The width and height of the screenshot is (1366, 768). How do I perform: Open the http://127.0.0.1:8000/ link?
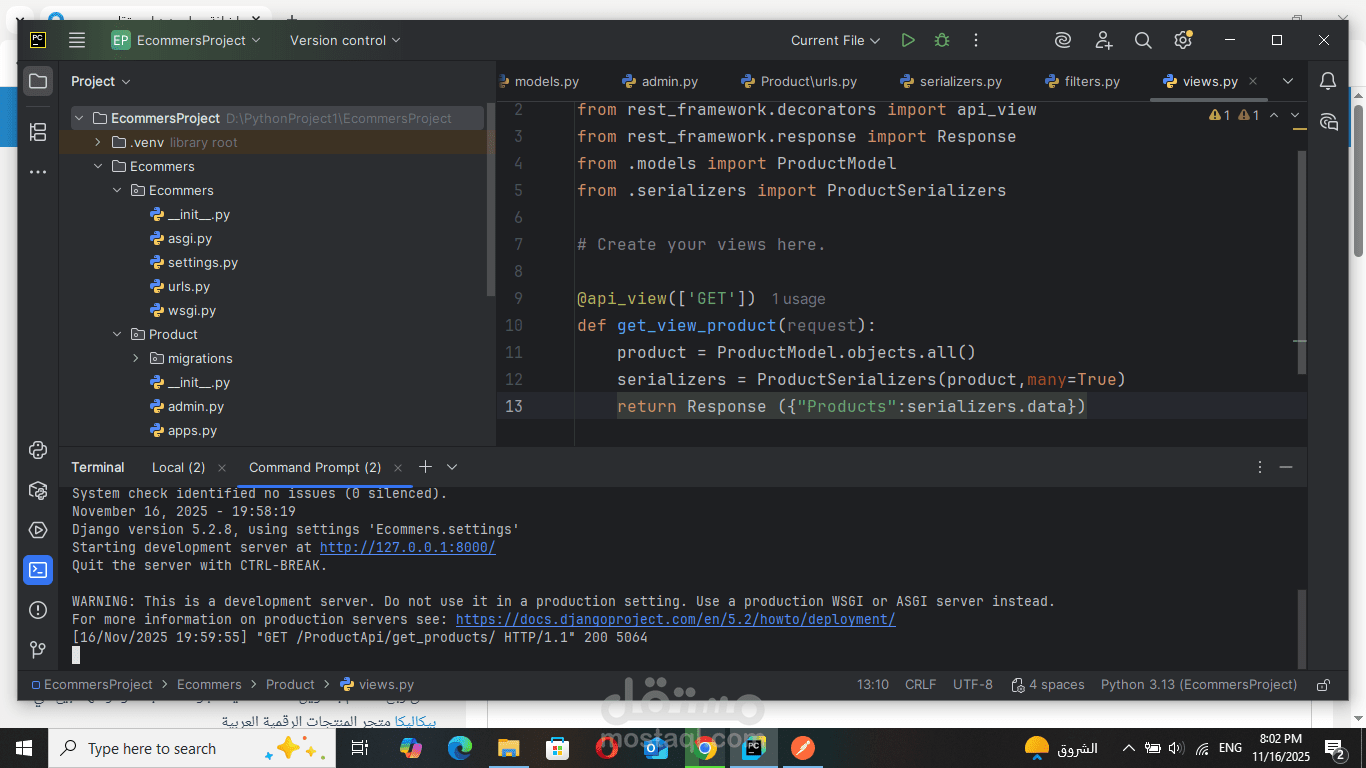click(x=408, y=548)
